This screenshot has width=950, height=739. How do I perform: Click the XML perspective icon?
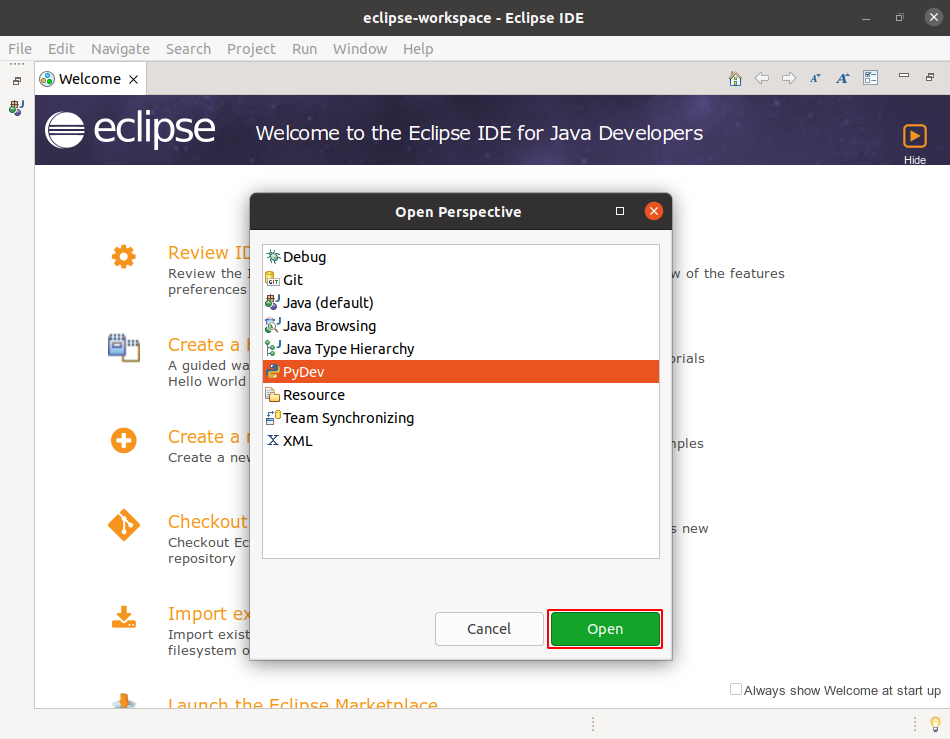pos(273,440)
